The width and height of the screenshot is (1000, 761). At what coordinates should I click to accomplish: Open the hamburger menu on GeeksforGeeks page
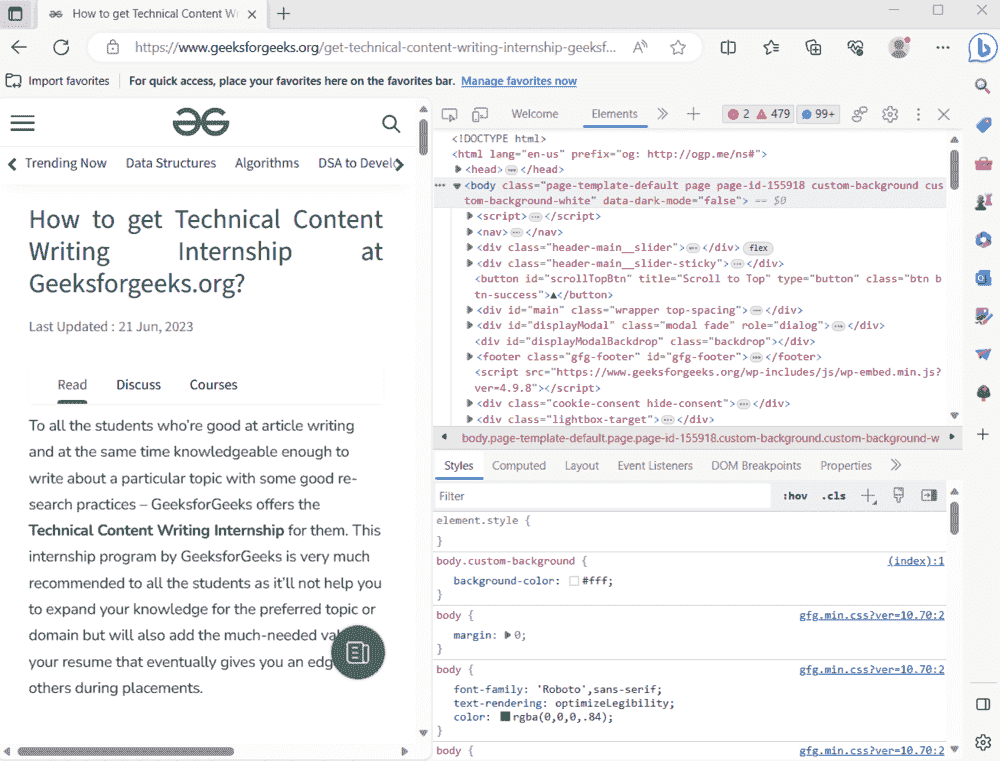[22, 123]
